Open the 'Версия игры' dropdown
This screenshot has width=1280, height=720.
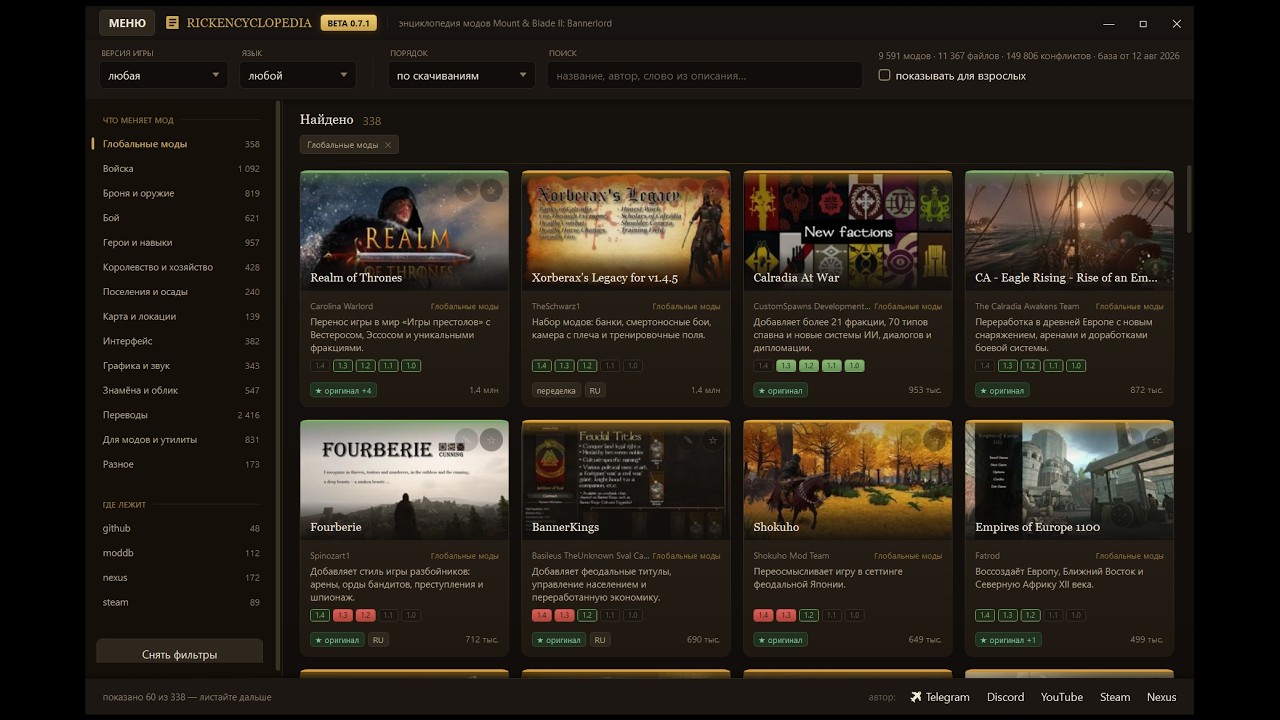(164, 75)
